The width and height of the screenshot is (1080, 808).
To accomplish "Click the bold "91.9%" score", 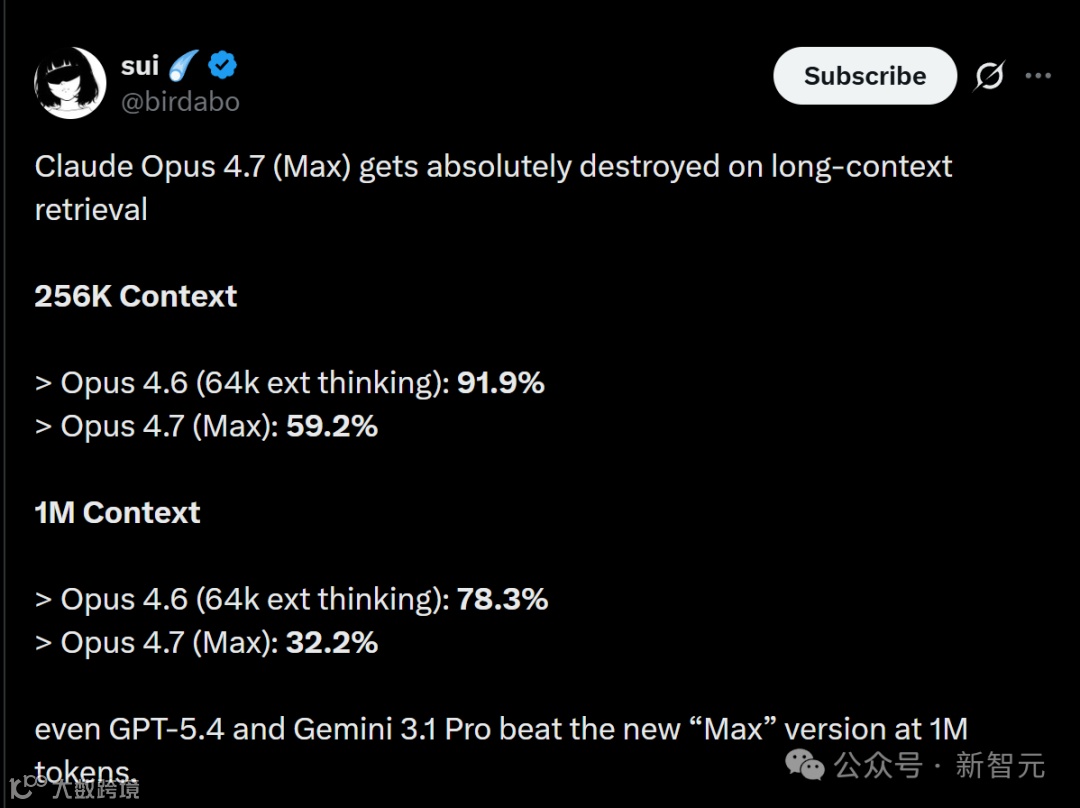I will [x=500, y=383].
